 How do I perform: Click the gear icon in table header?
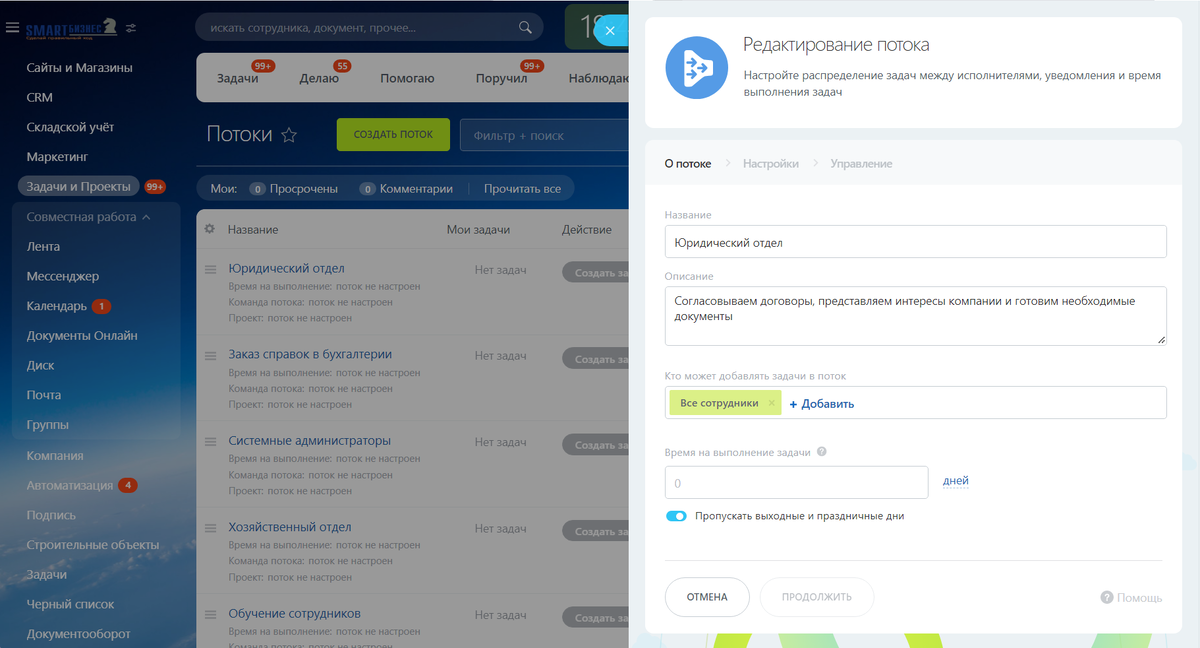tap(210, 229)
